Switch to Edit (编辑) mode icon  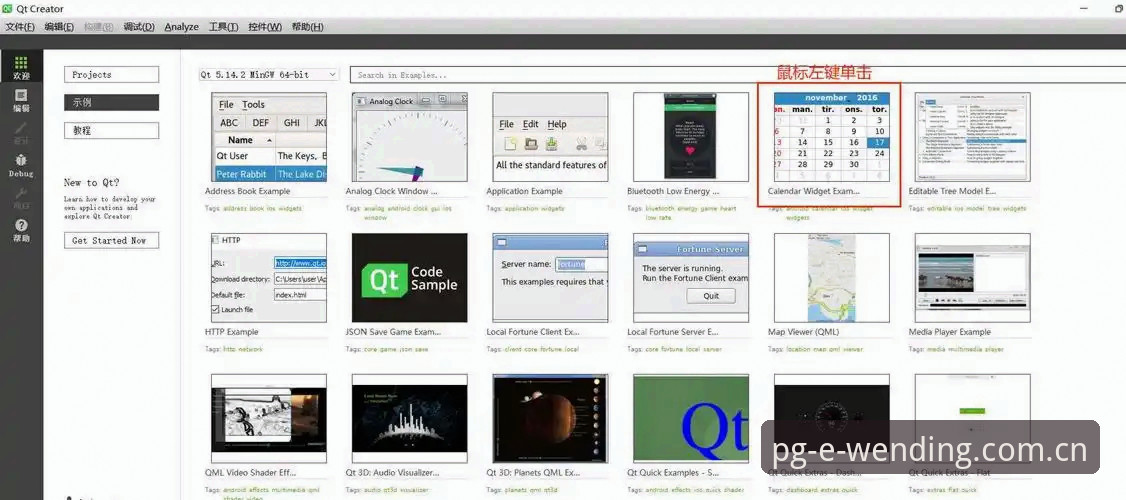pos(21,101)
